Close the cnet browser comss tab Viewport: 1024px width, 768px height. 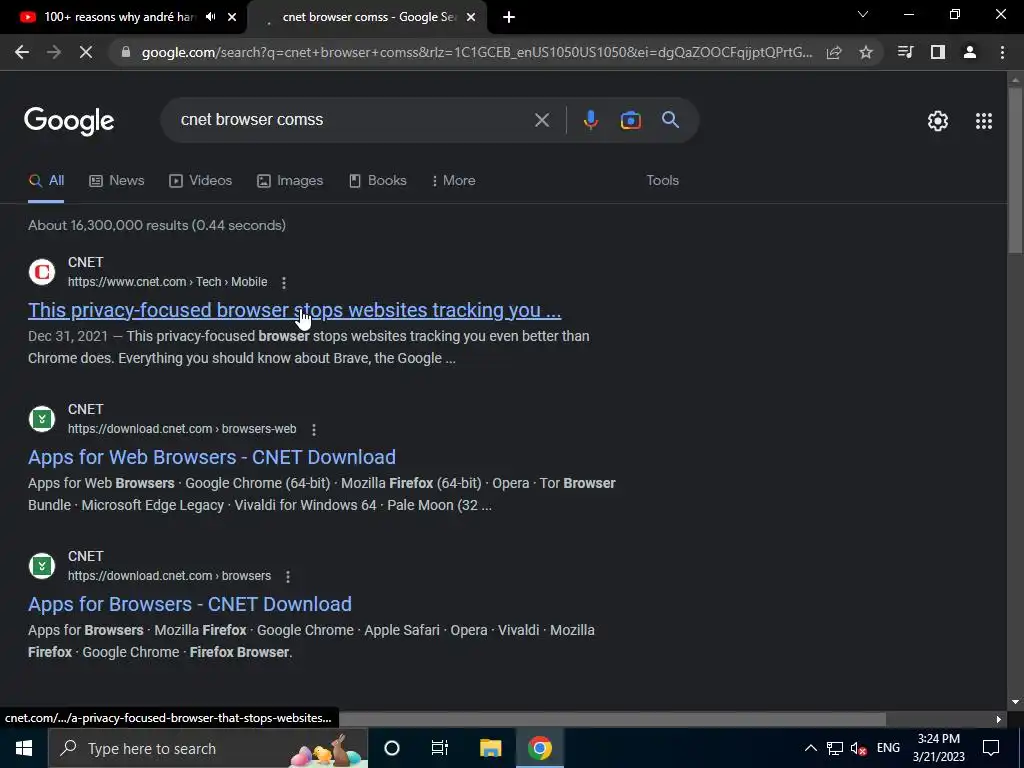[x=471, y=17]
